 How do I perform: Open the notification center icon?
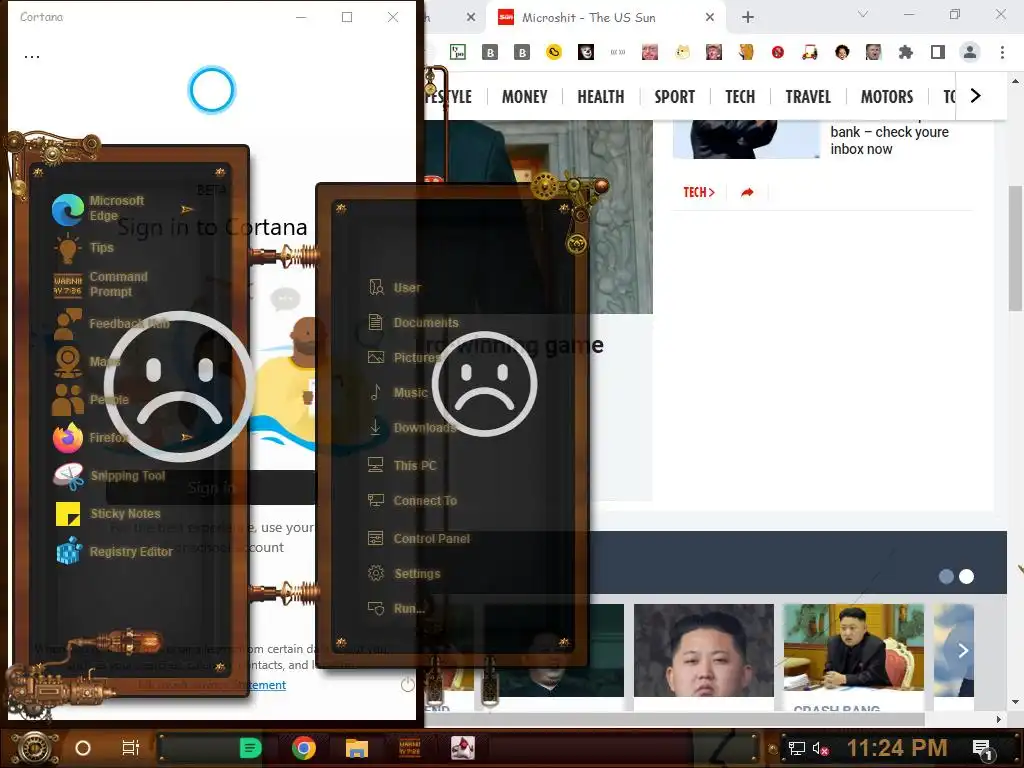pyautogui.click(x=982, y=749)
